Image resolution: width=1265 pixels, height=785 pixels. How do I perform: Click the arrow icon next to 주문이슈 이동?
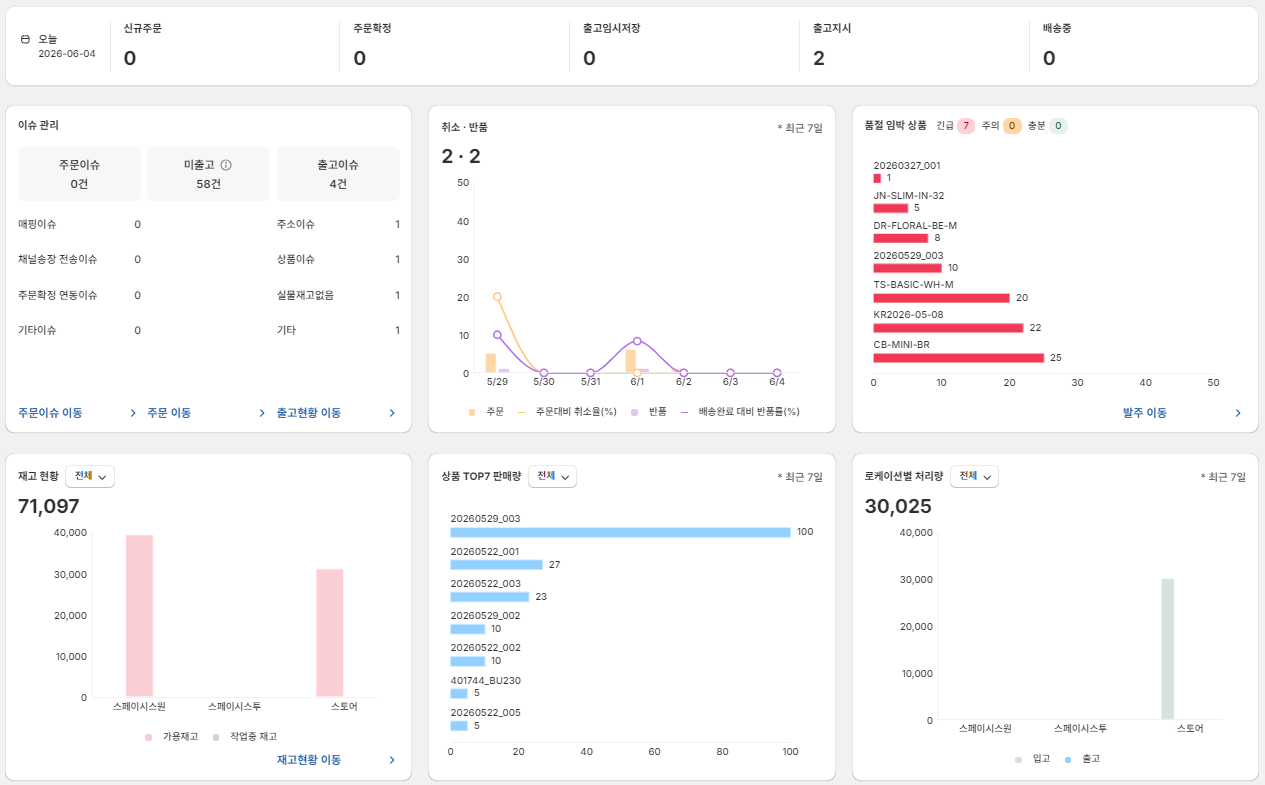[x=132, y=413]
